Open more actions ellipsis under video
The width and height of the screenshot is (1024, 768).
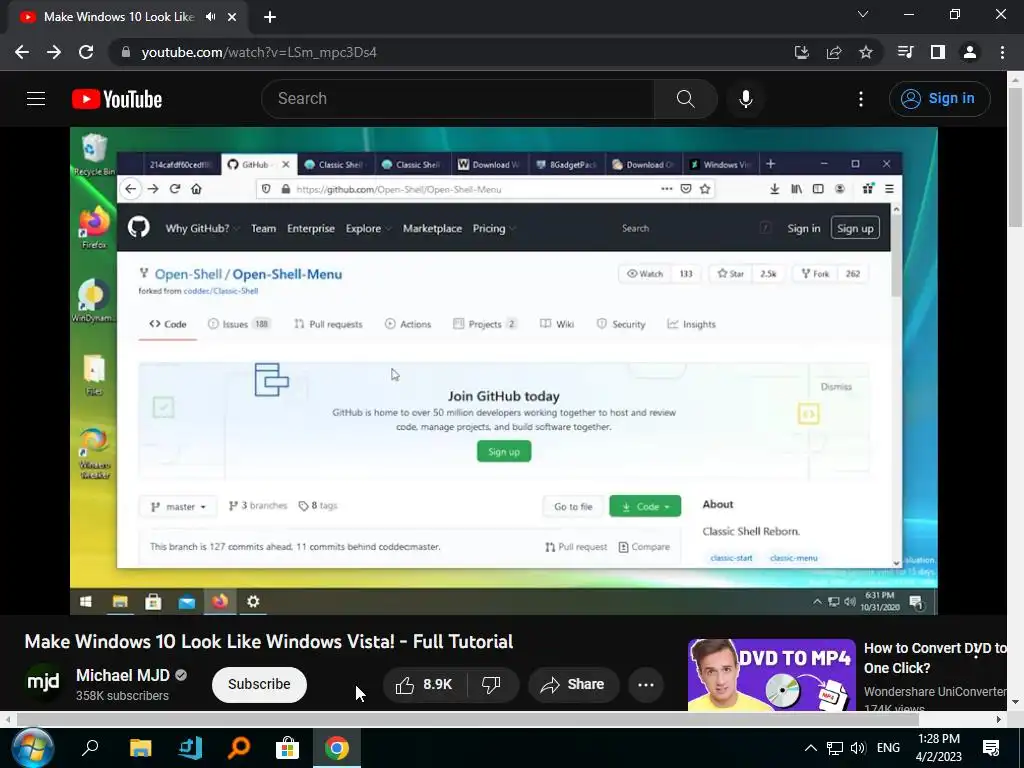tap(646, 684)
